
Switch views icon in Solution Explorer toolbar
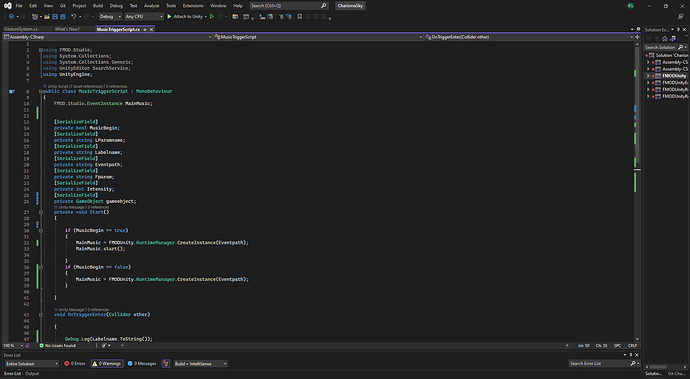point(672,39)
